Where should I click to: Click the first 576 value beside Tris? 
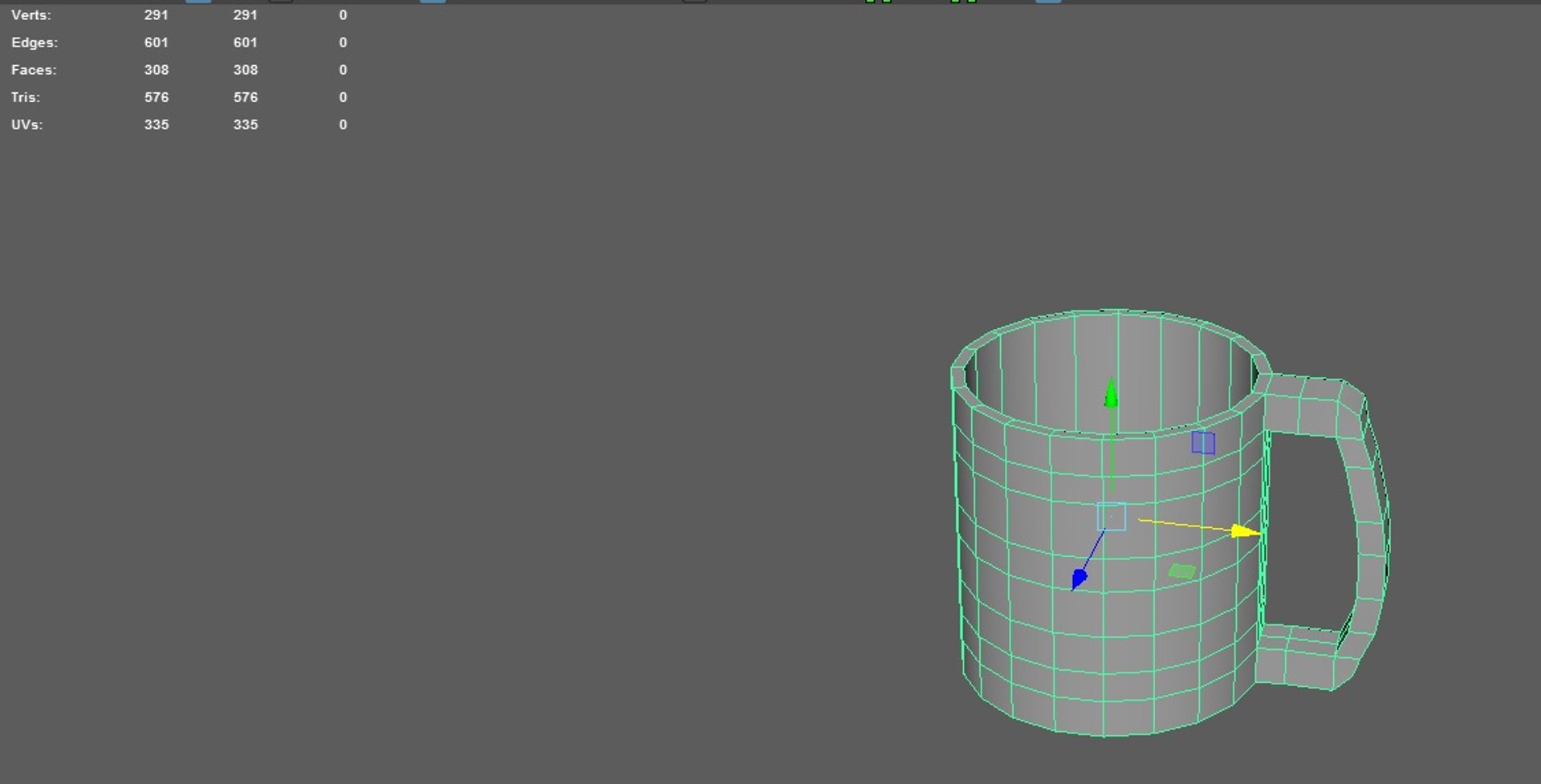pyautogui.click(x=157, y=97)
